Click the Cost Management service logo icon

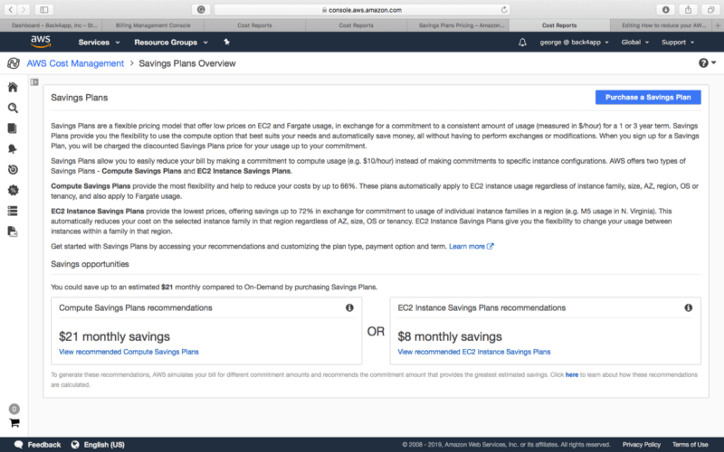[x=13, y=63]
